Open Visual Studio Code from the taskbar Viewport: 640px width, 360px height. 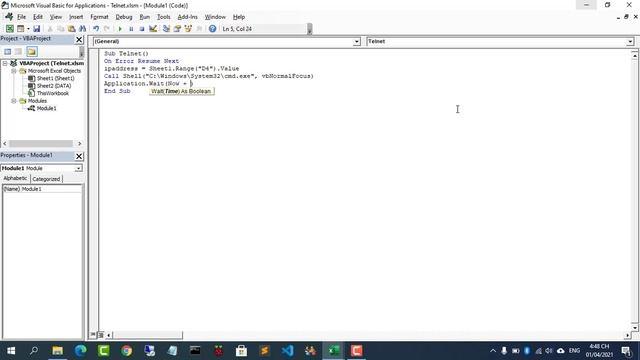[x=287, y=351]
